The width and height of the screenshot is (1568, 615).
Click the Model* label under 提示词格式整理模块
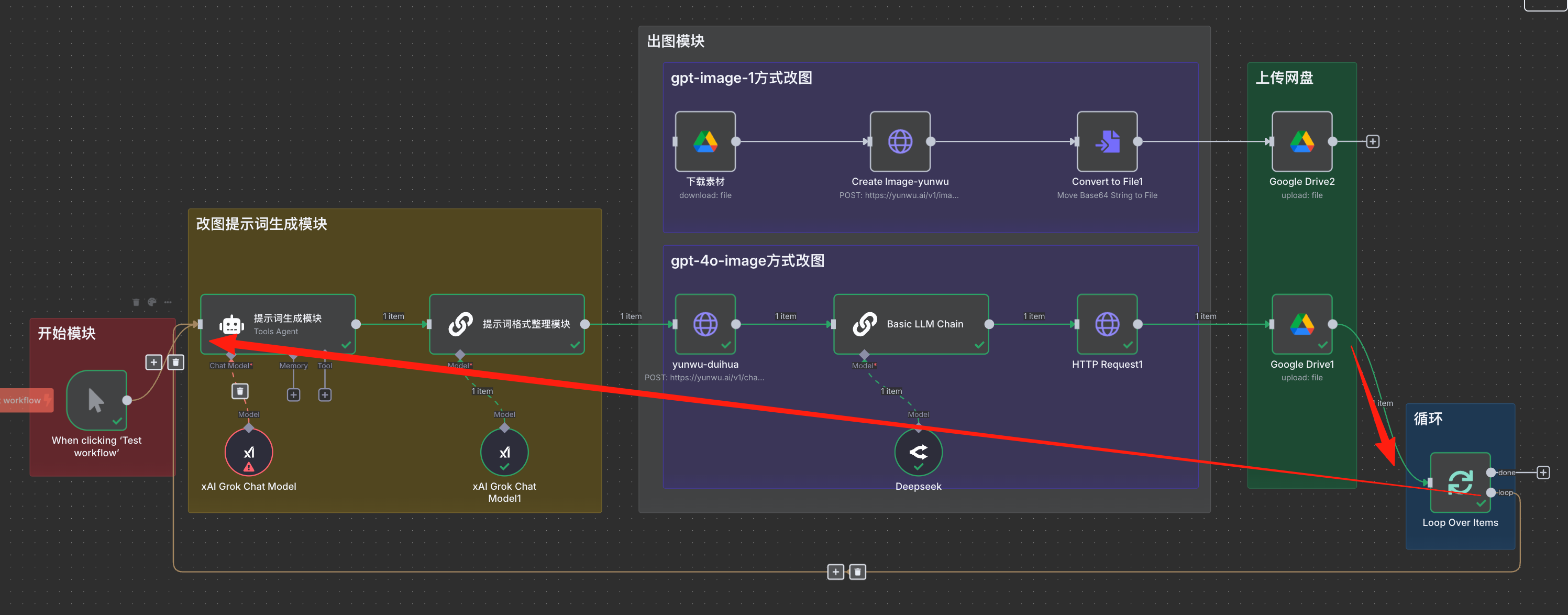click(460, 365)
